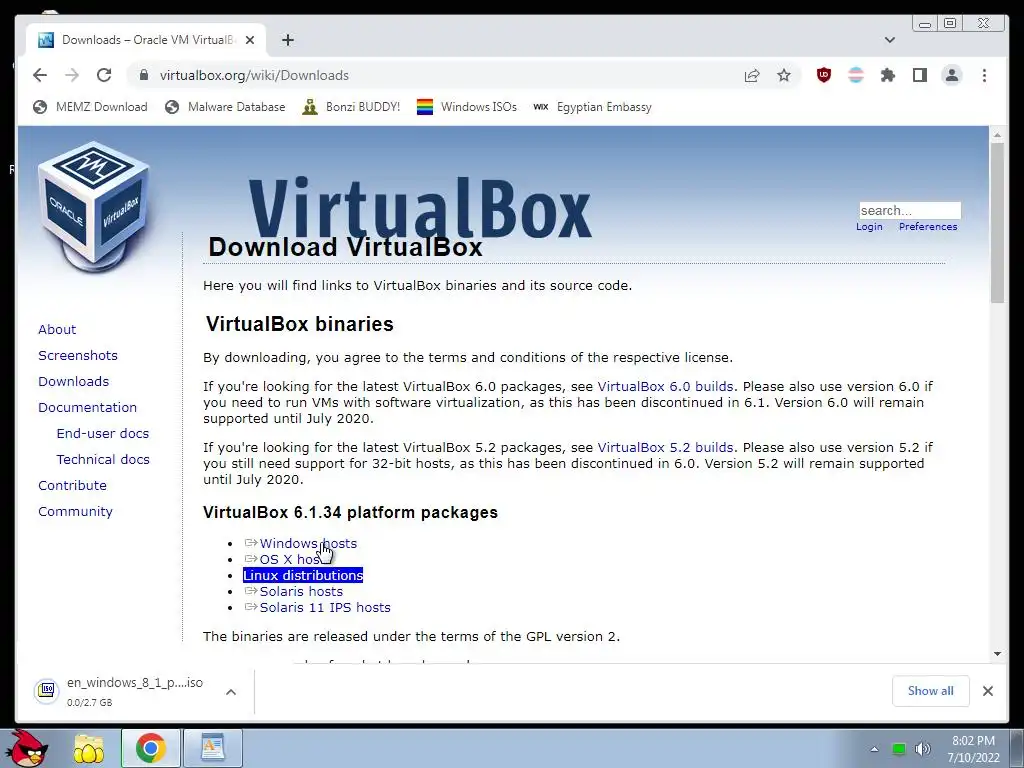Download the Windows hosts package
1024x768 pixels.
(x=308, y=543)
